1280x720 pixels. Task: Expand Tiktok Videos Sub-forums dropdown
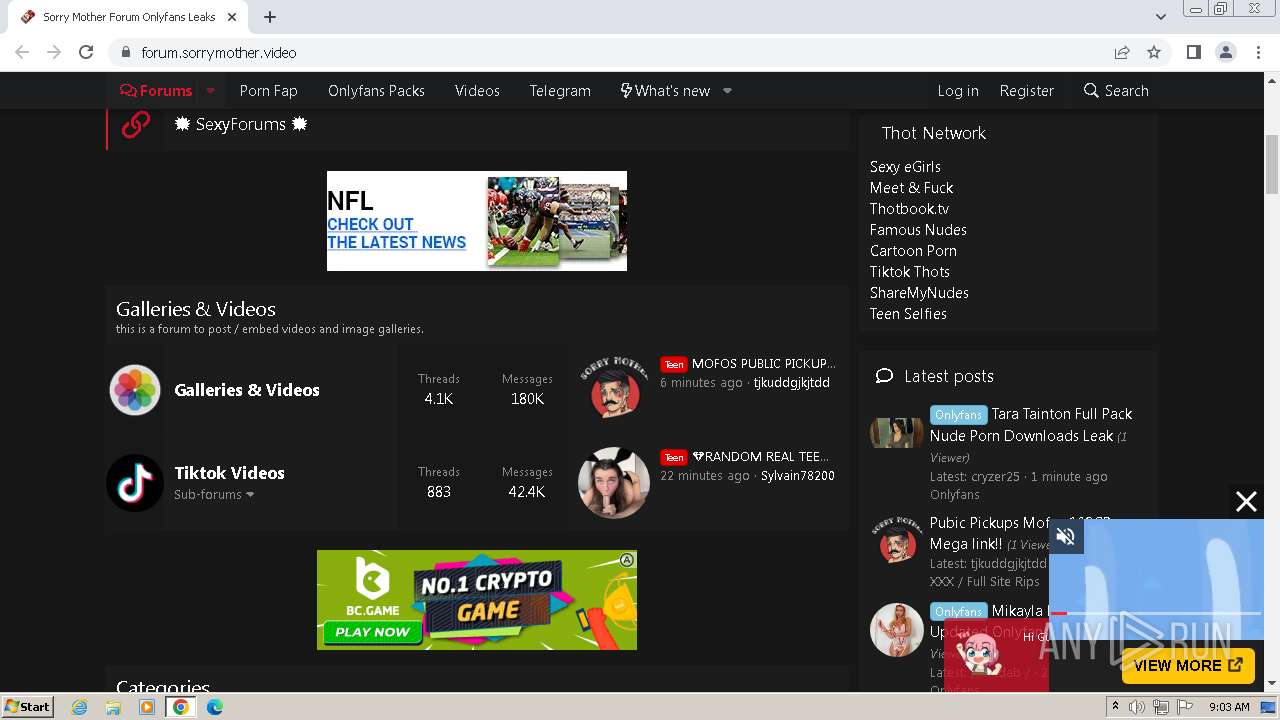[x=214, y=494]
